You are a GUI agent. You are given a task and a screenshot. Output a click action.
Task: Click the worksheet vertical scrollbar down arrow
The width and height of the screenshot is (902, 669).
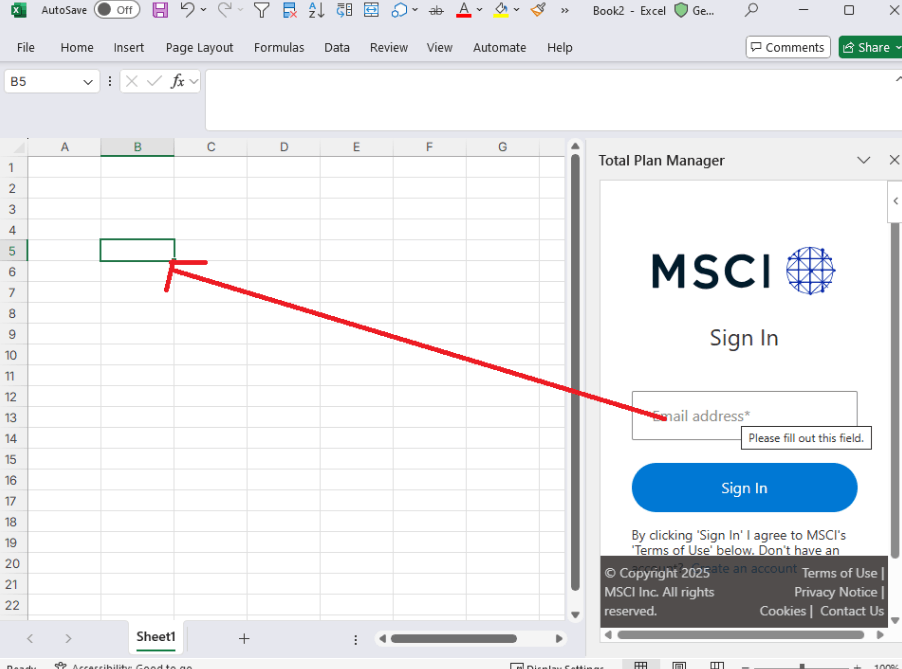click(575, 615)
